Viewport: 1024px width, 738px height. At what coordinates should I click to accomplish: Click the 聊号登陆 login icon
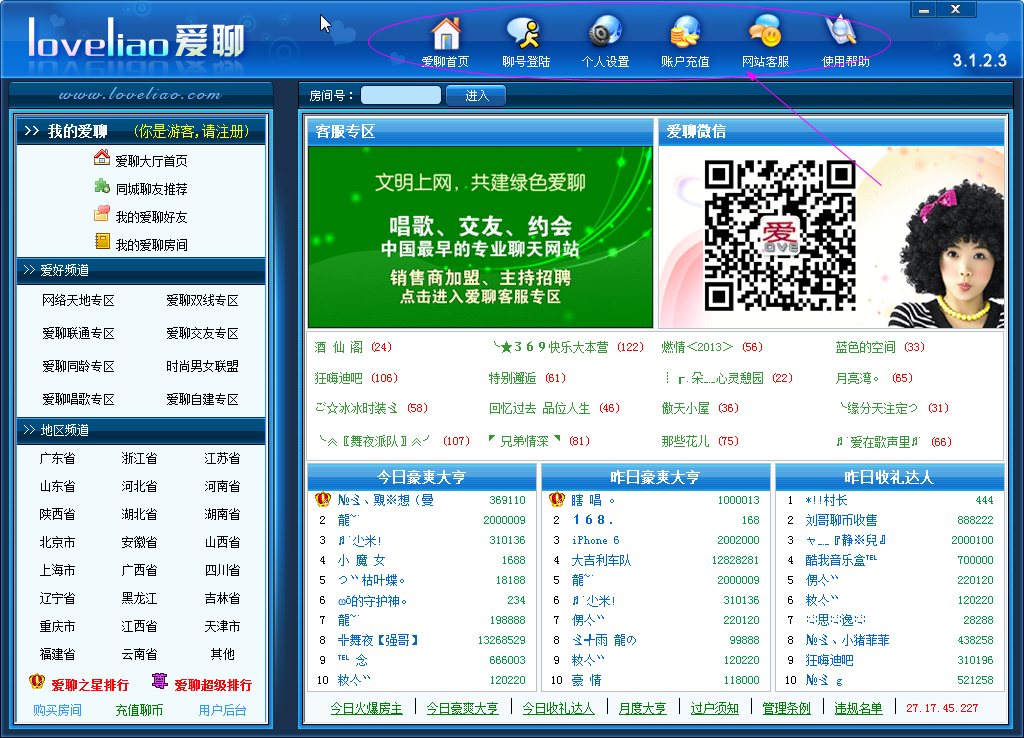tap(526, 33)
